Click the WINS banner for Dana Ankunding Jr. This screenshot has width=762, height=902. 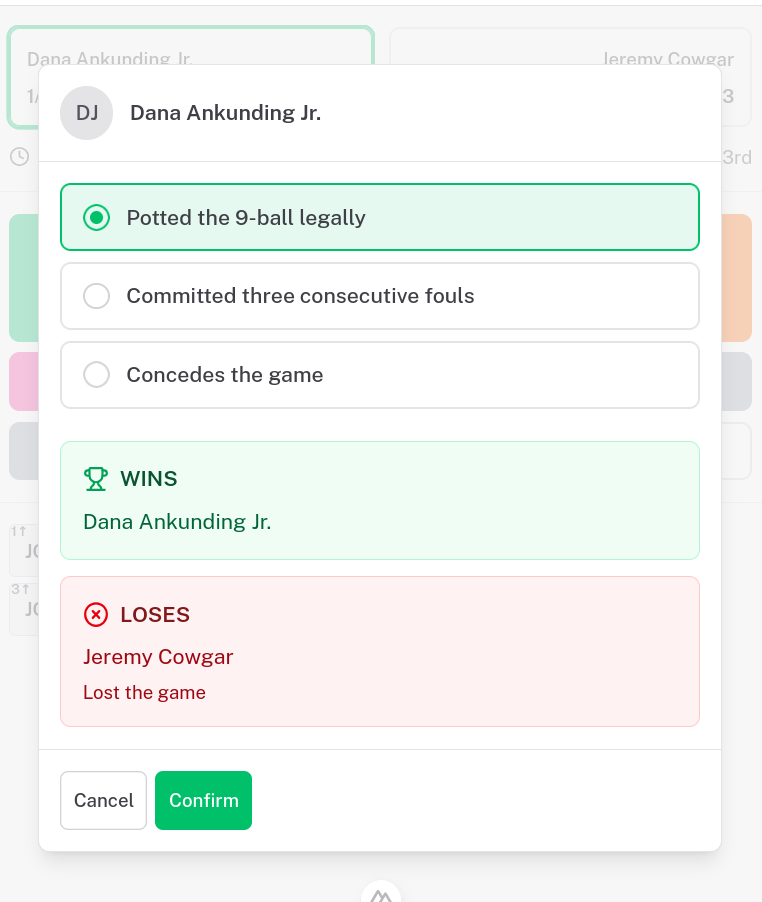(379, 500)
